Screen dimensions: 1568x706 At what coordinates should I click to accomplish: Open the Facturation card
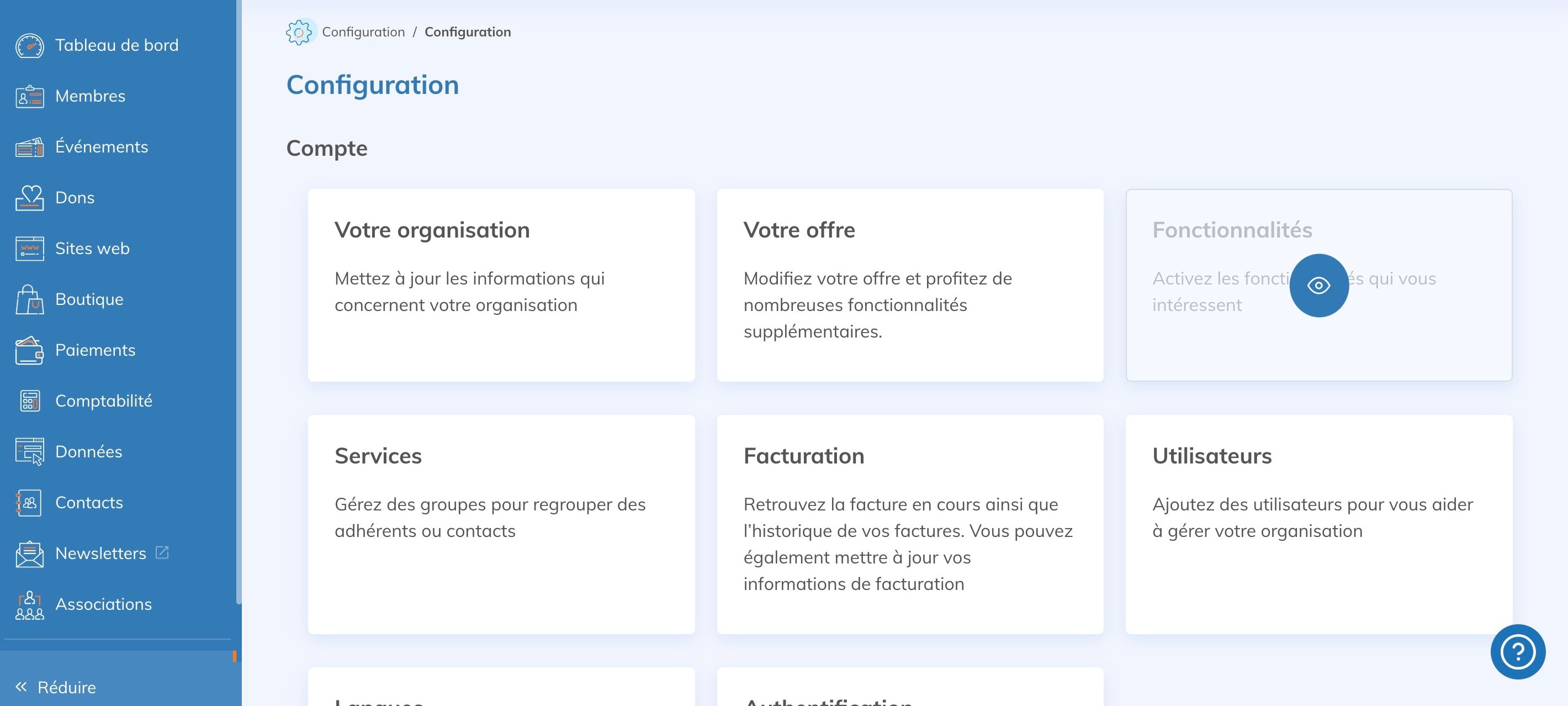coord(909,523)
